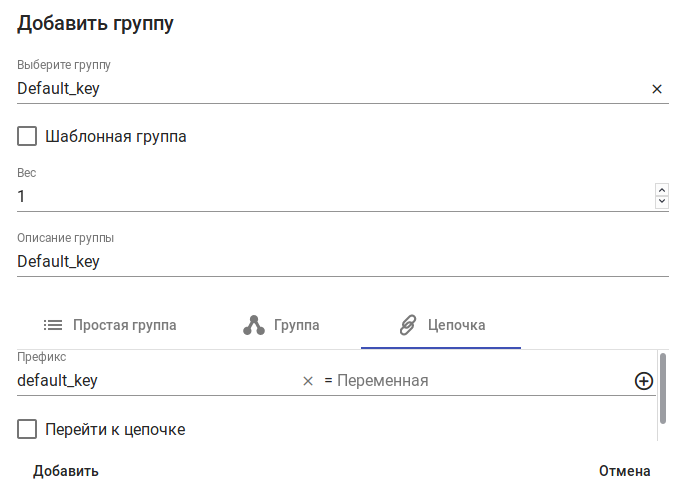Viewport: 684px width, 488px height.
Task: Cancel with the Отмена button
Action: click(624, 471)
